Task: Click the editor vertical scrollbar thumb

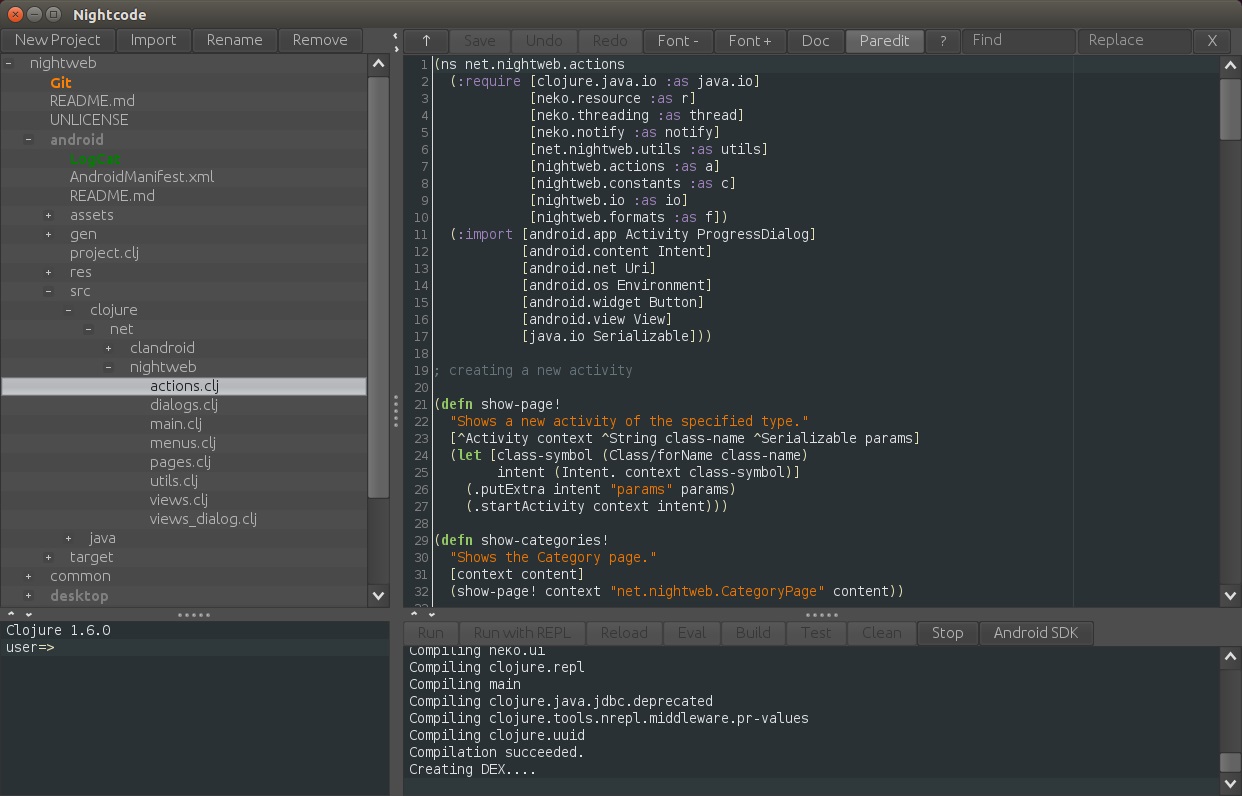Action: (1230, 108)
